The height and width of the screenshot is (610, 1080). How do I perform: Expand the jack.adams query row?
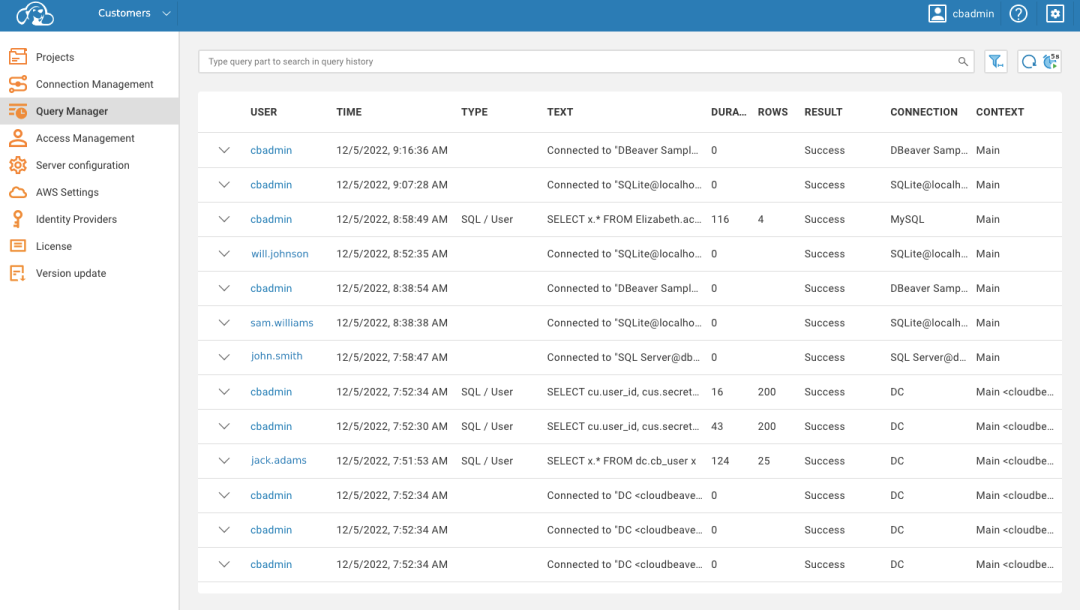pyautogui.click(x=224, y=461)
